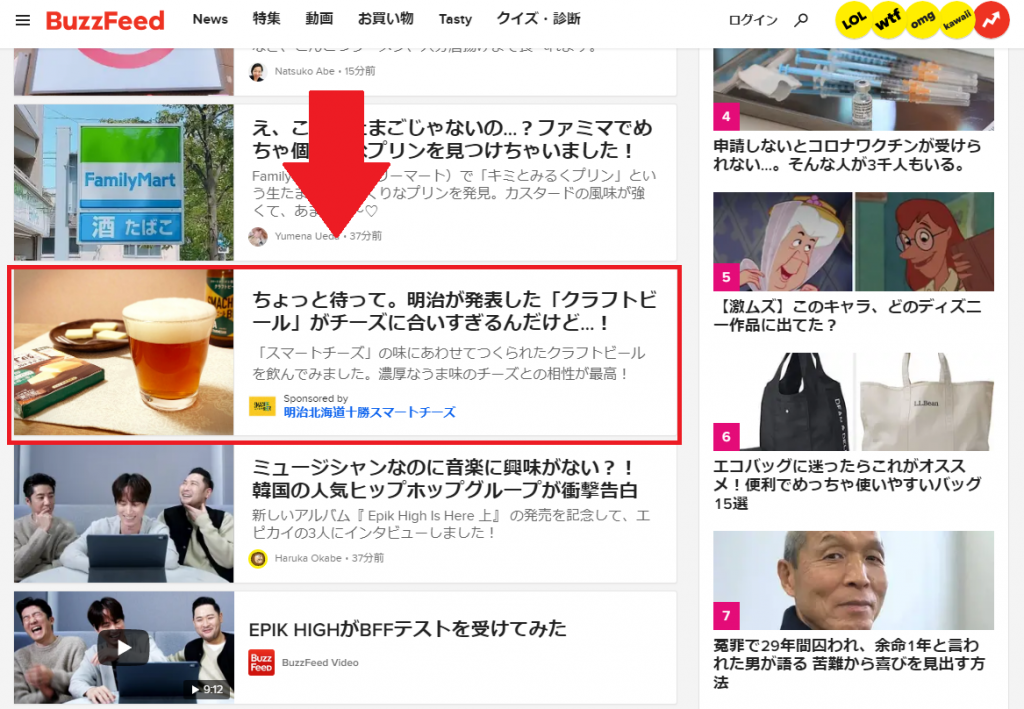Viewport: 1024px width, 709px height.
Task: Open the eco bag trending headline
Action: pyautogui.click(x=847, y=484)
